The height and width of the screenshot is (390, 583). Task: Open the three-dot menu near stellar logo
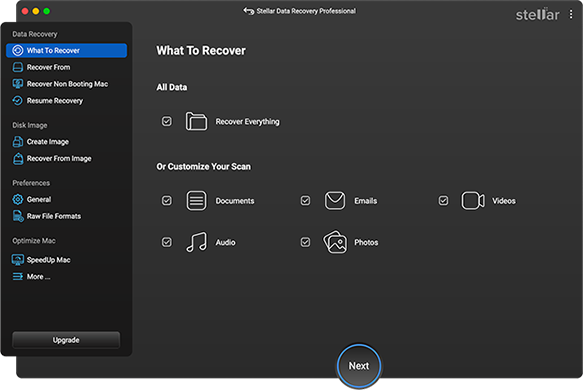571,14
